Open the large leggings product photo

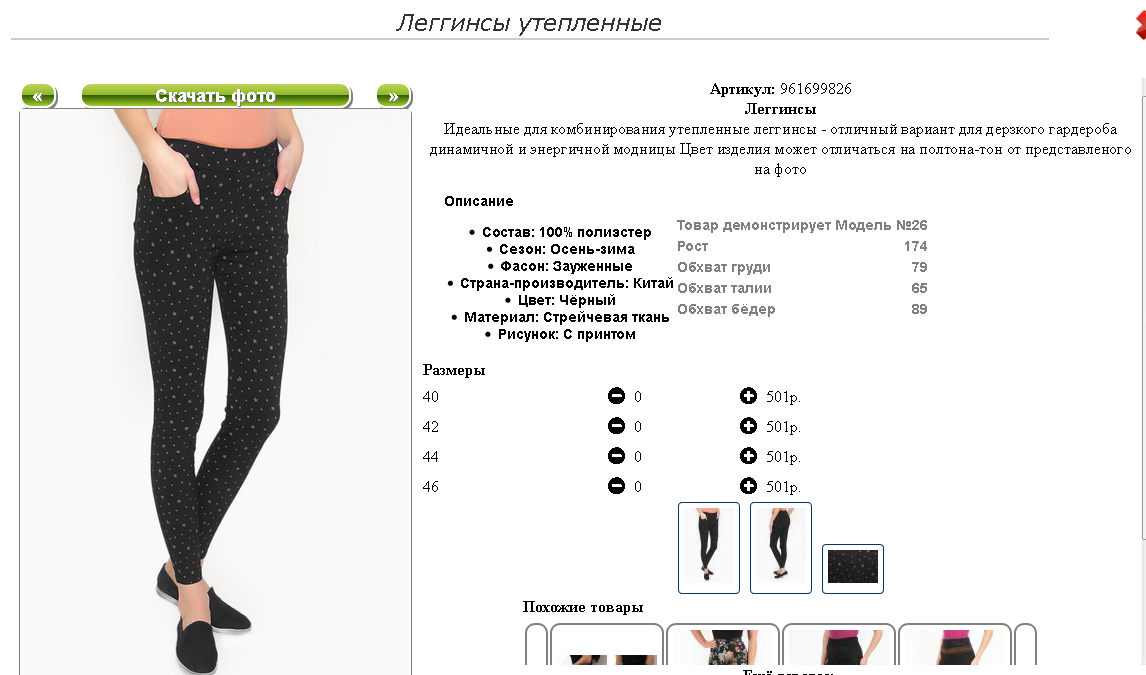(x=216, y=392)
